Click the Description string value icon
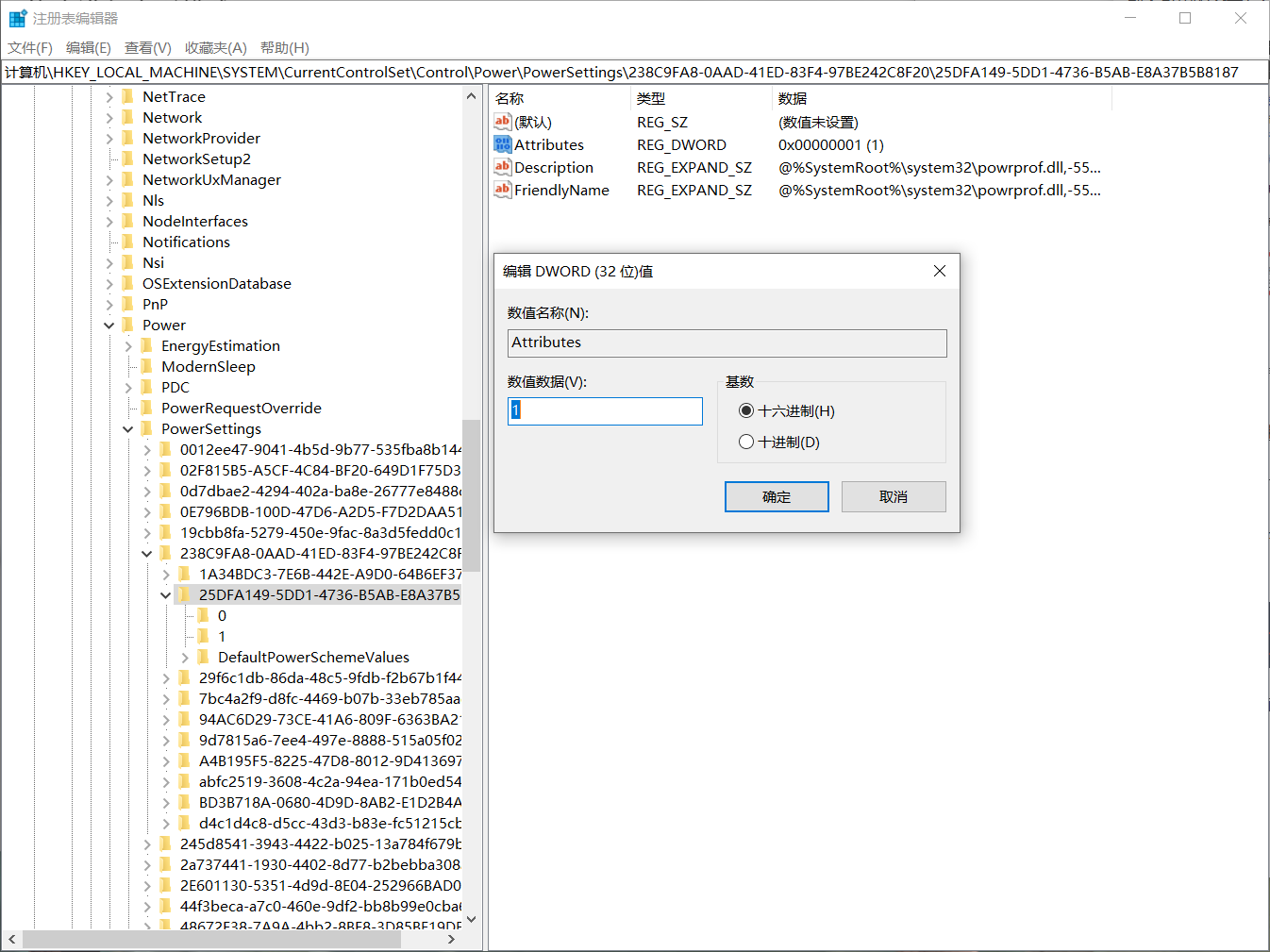This screenshot has width=1270, height=952. (x=502, y=167)
